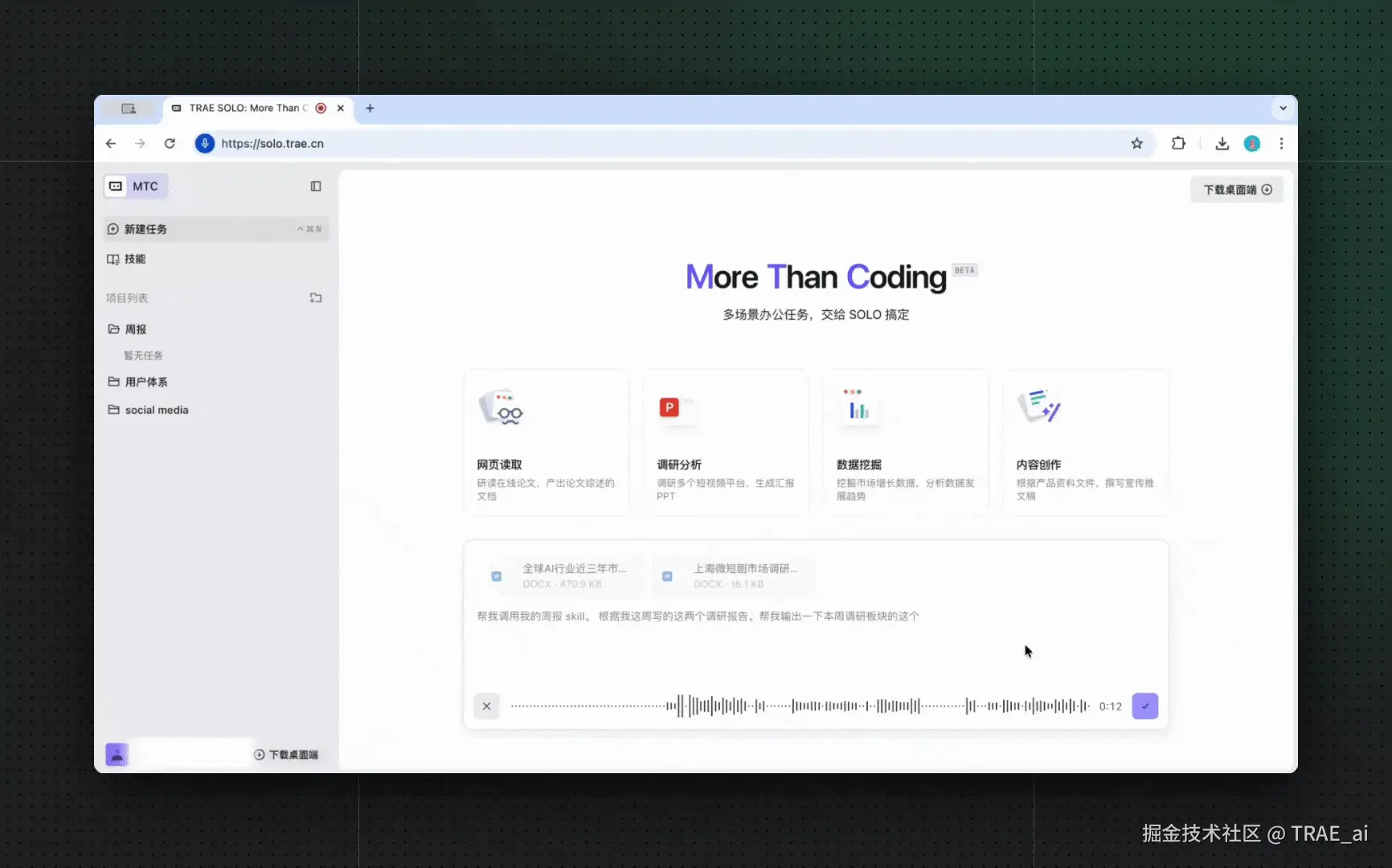
Task: Click the microphone indicator in address bar
Action: point(205,144)
